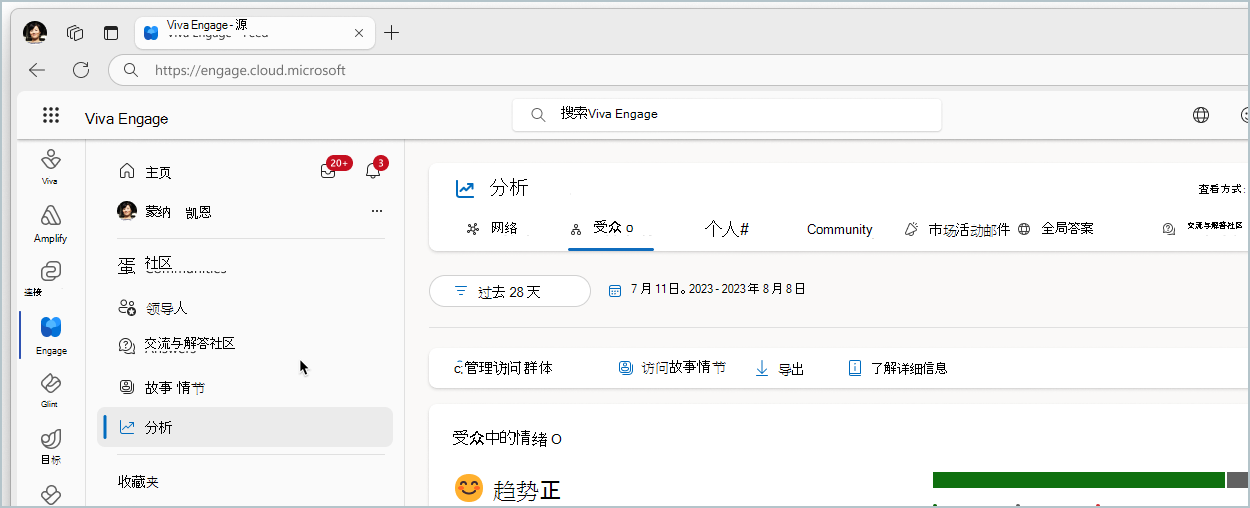Open Glint in the left rail
This screenshot has height=508, width=1250.
[50, 392]
